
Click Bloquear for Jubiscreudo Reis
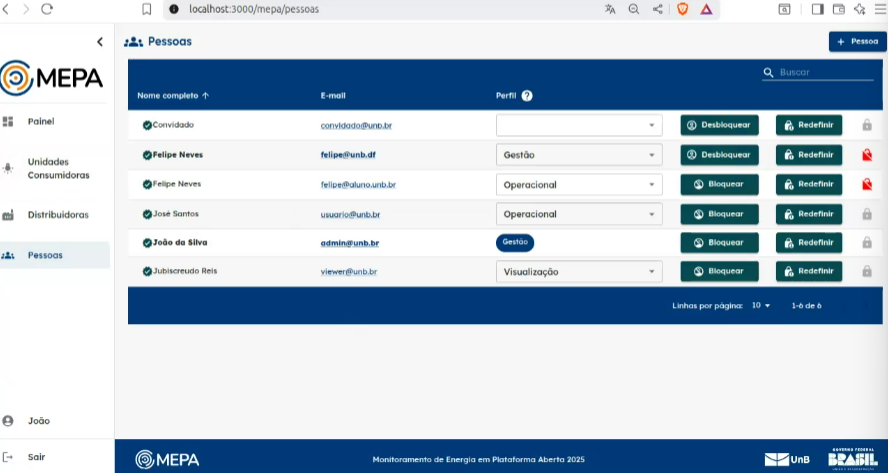coord(719,271)
